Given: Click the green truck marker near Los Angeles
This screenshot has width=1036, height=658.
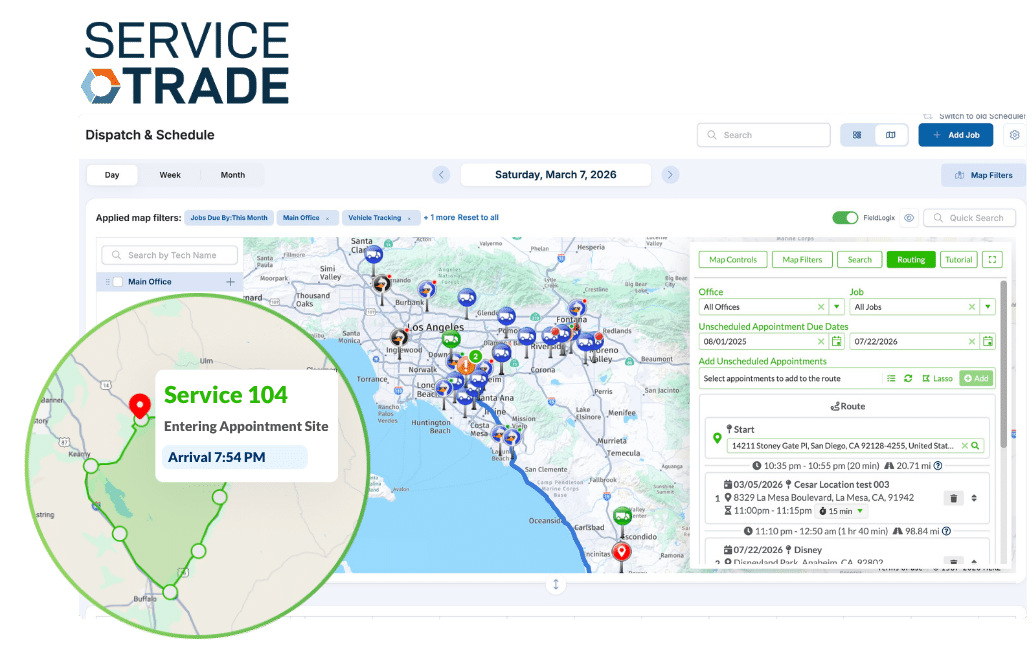Looking at the screenshot, I should 451,340.
